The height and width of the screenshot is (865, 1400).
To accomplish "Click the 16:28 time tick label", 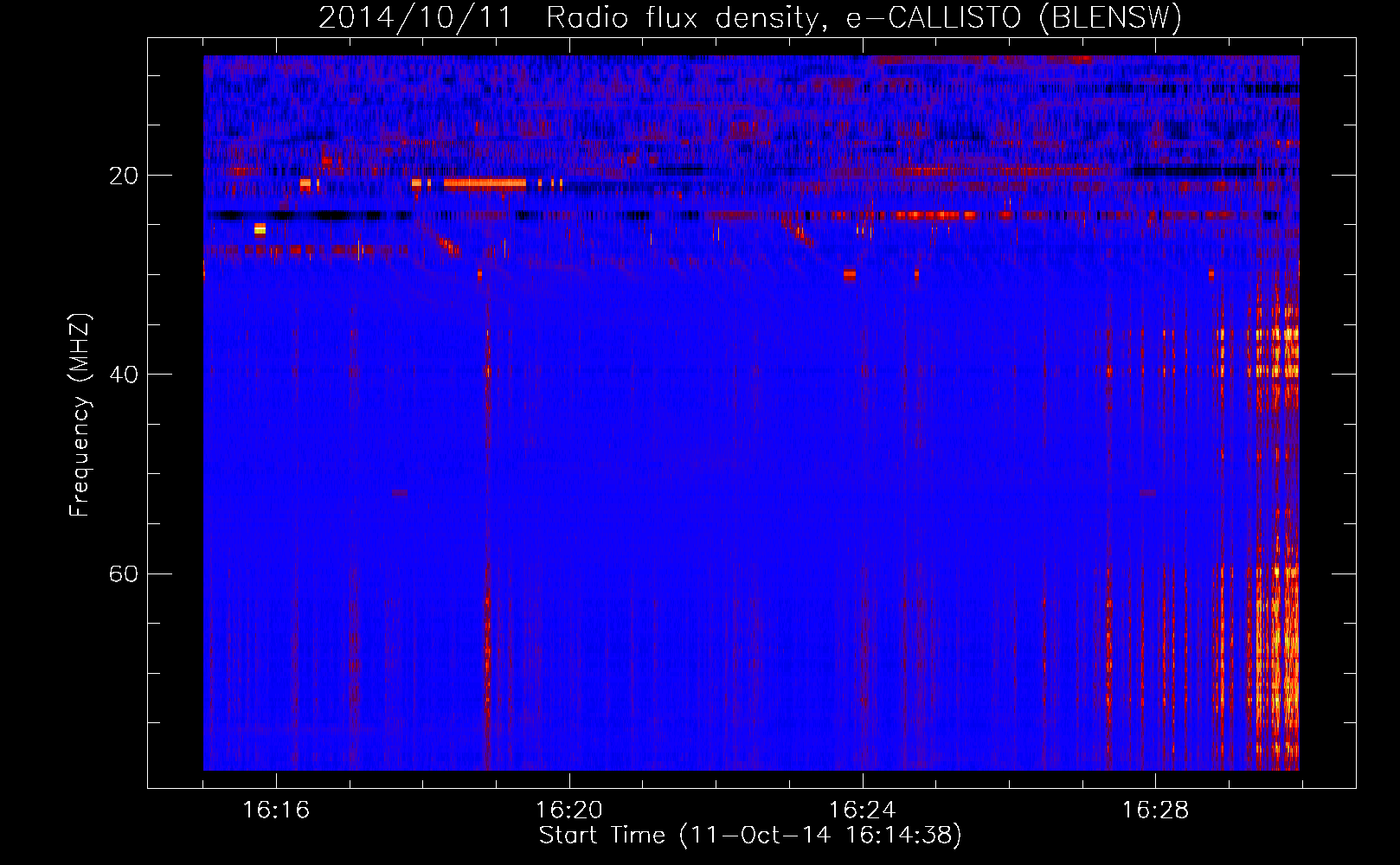I will [1156, 810].
